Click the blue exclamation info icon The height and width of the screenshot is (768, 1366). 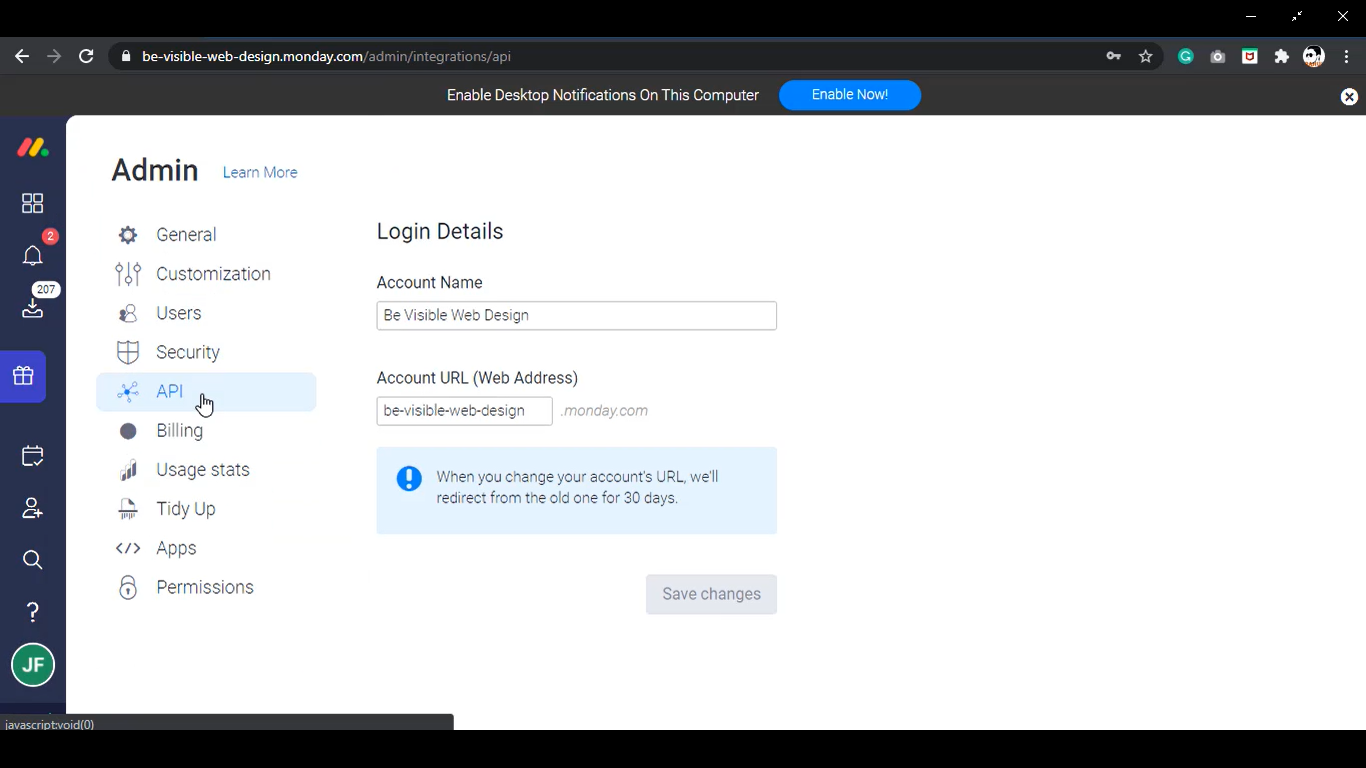tap(409, 478)
